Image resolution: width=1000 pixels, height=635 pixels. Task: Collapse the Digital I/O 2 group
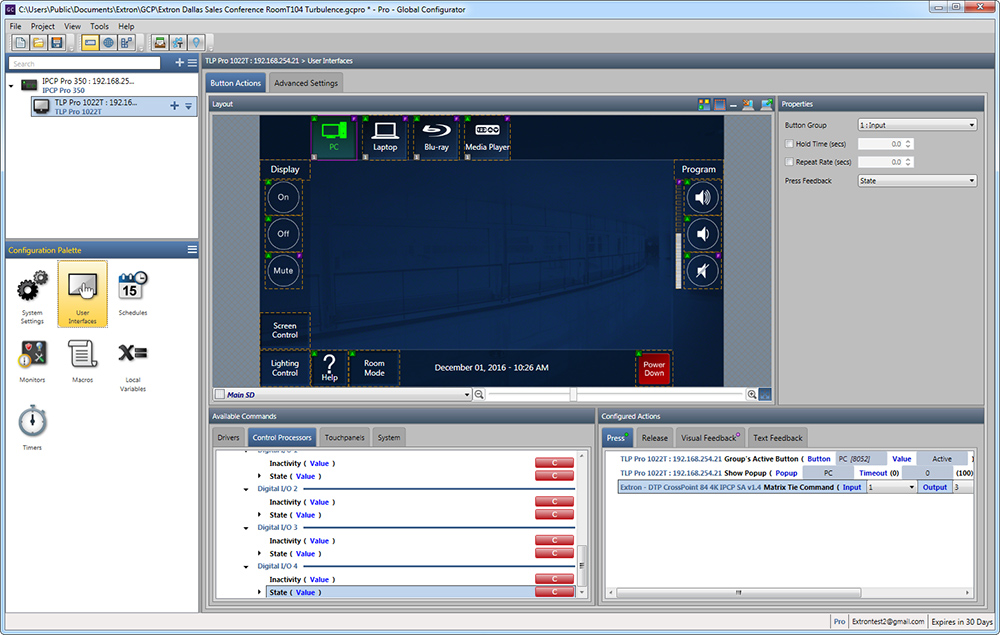point(246,489)
